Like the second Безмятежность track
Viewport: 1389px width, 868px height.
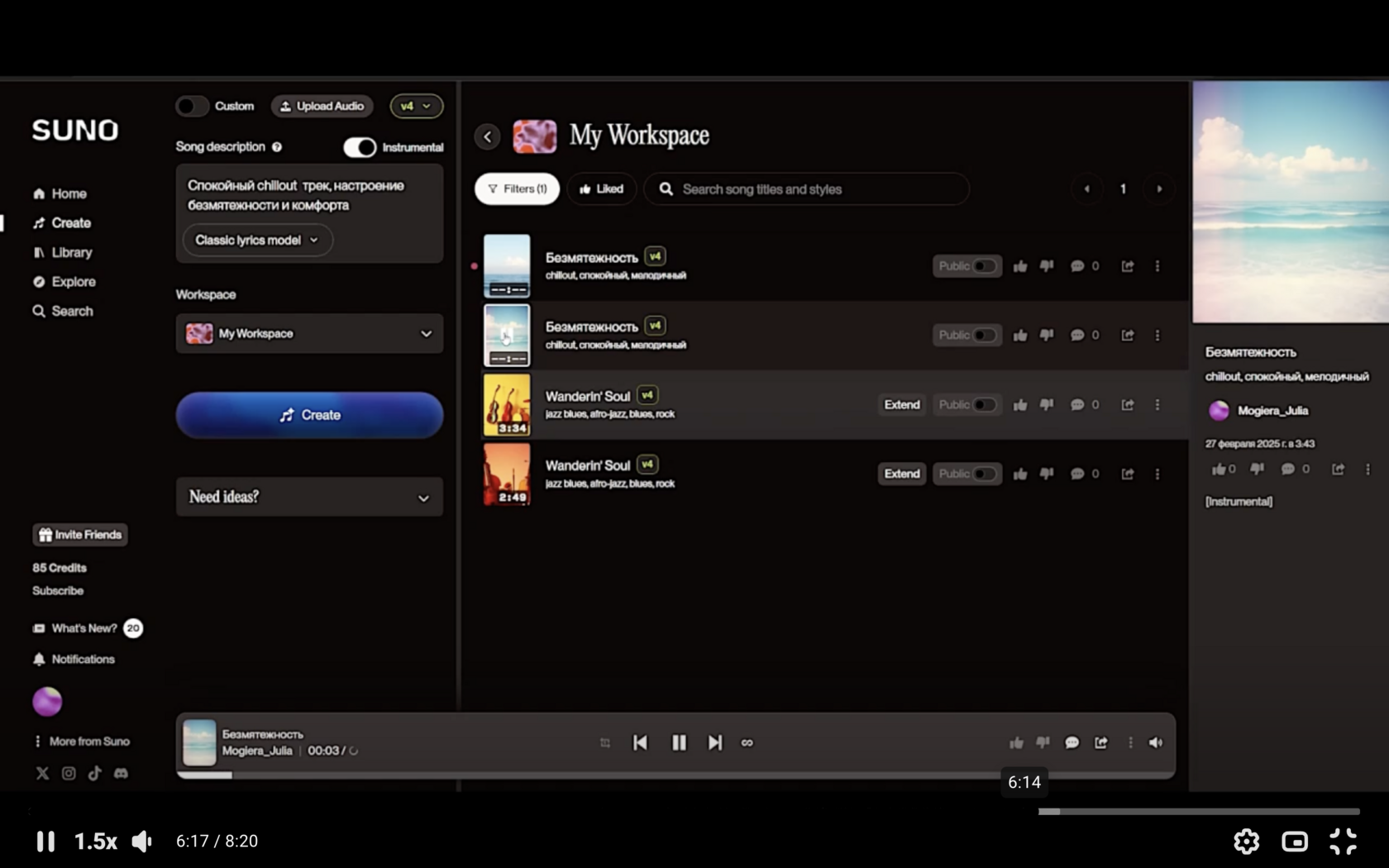(x=1020, y=336)
